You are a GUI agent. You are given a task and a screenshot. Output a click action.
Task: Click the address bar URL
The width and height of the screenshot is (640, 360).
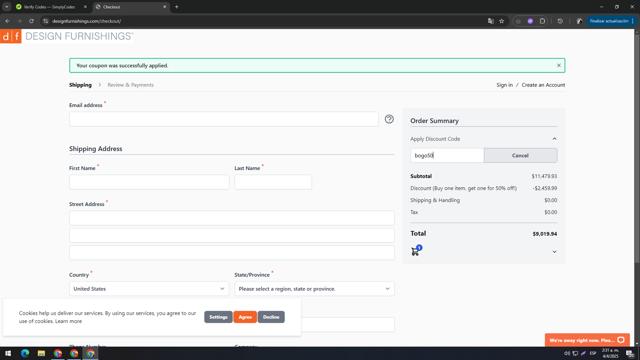(x=87, y=21)
